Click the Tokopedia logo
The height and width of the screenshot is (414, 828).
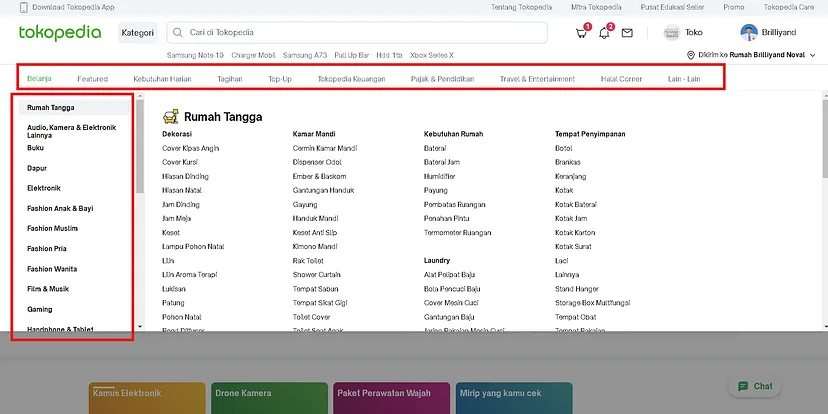(x=60, y=33)
